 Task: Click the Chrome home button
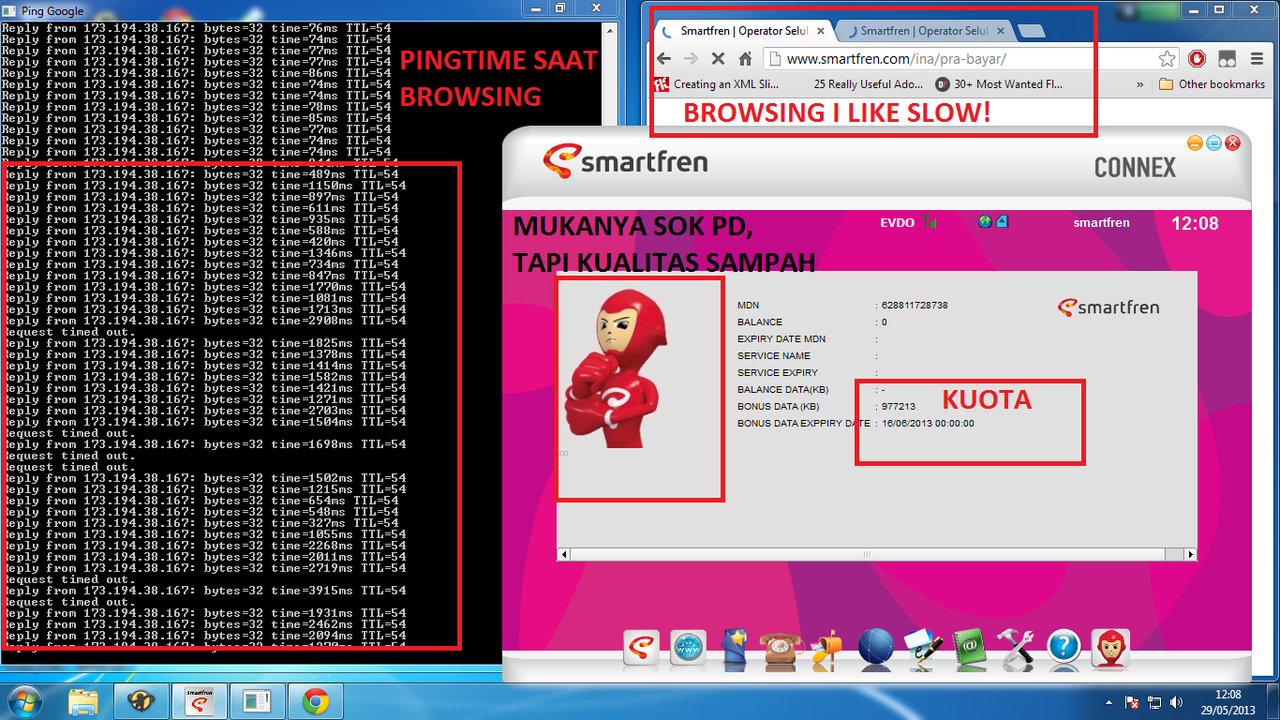click(744, 59)
